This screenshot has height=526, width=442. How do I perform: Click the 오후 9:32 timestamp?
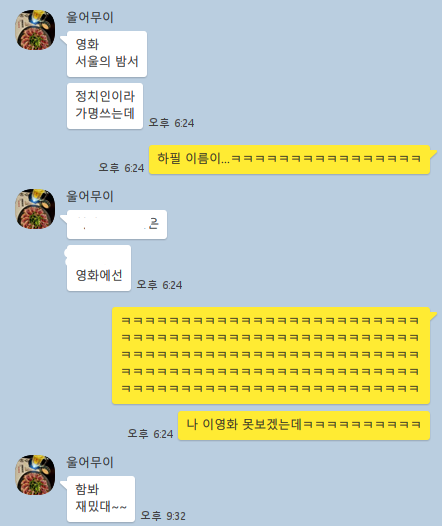coord(163,515)
